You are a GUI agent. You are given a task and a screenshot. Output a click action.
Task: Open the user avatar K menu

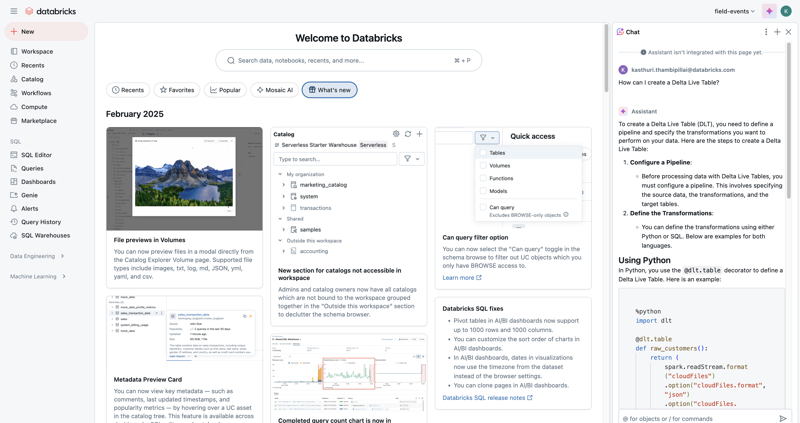point(786,11)
